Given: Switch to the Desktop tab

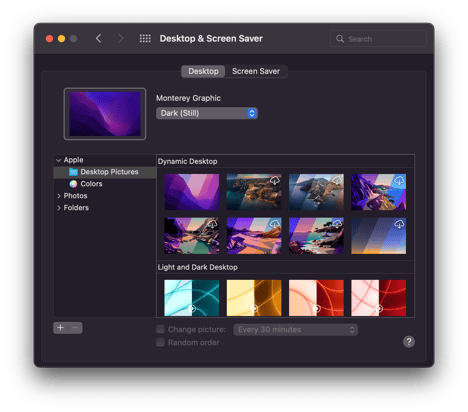Looking at the screenshot, I should point(203,71).
